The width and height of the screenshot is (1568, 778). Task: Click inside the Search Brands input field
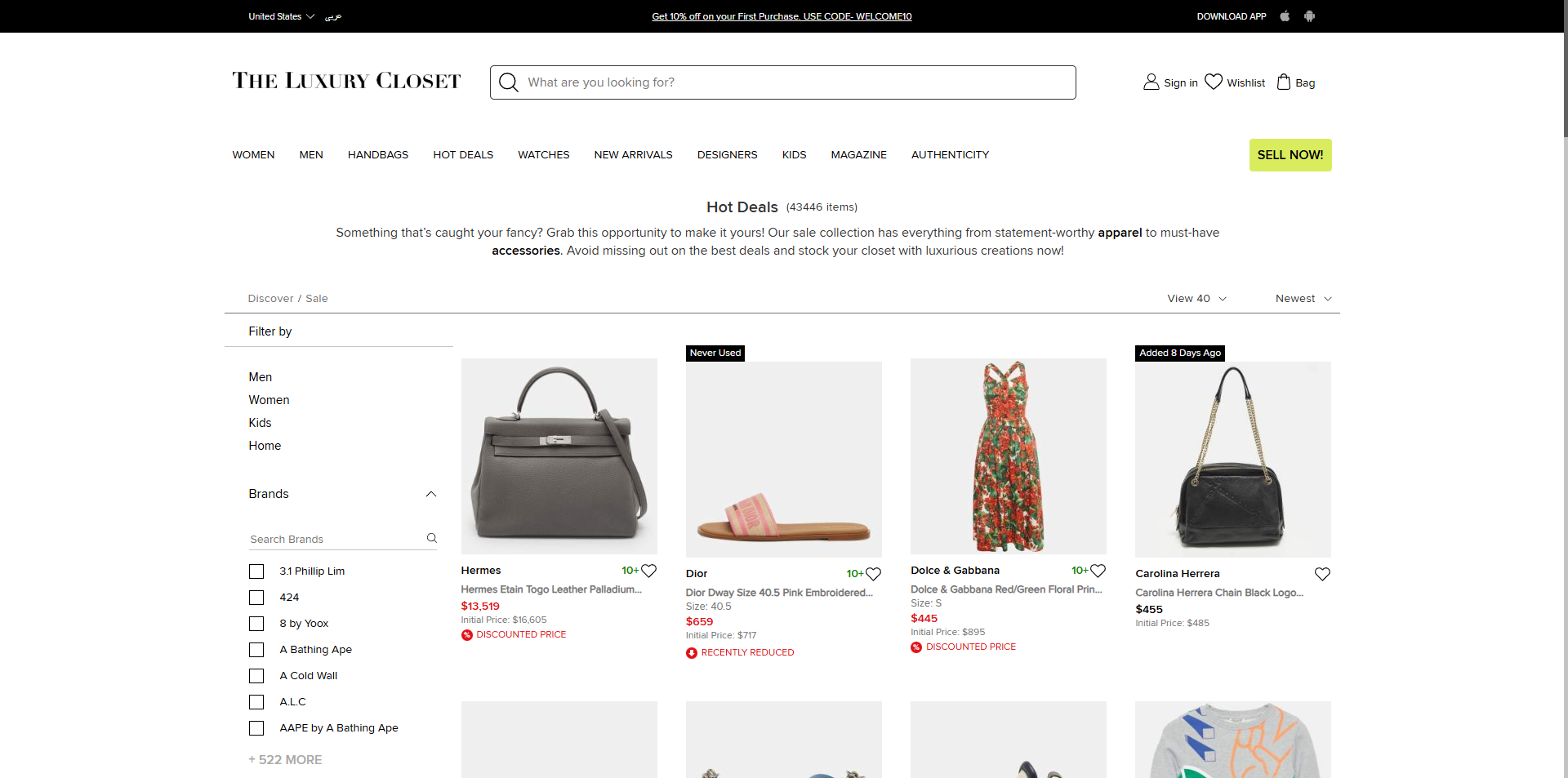[x=335, y=539]
